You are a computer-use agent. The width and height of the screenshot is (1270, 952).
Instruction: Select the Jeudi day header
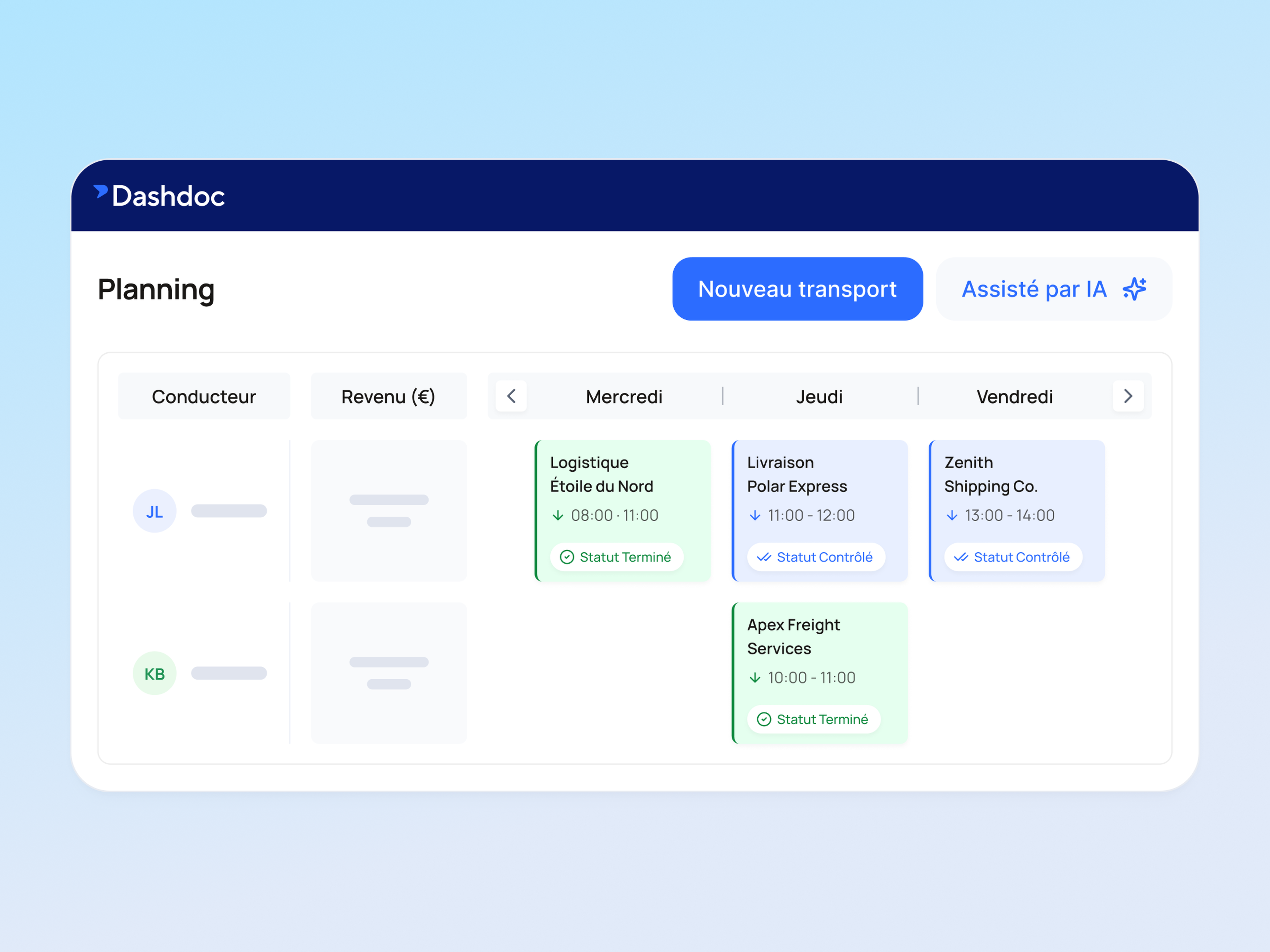(x=819, y=397)
